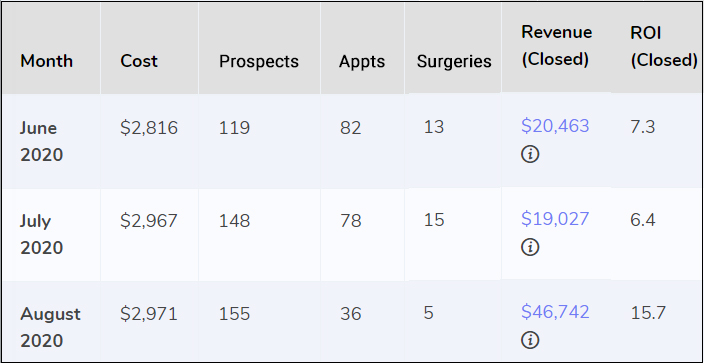Select the Surgeries column header
Screen dimensions: 704x363
[454, 62]
